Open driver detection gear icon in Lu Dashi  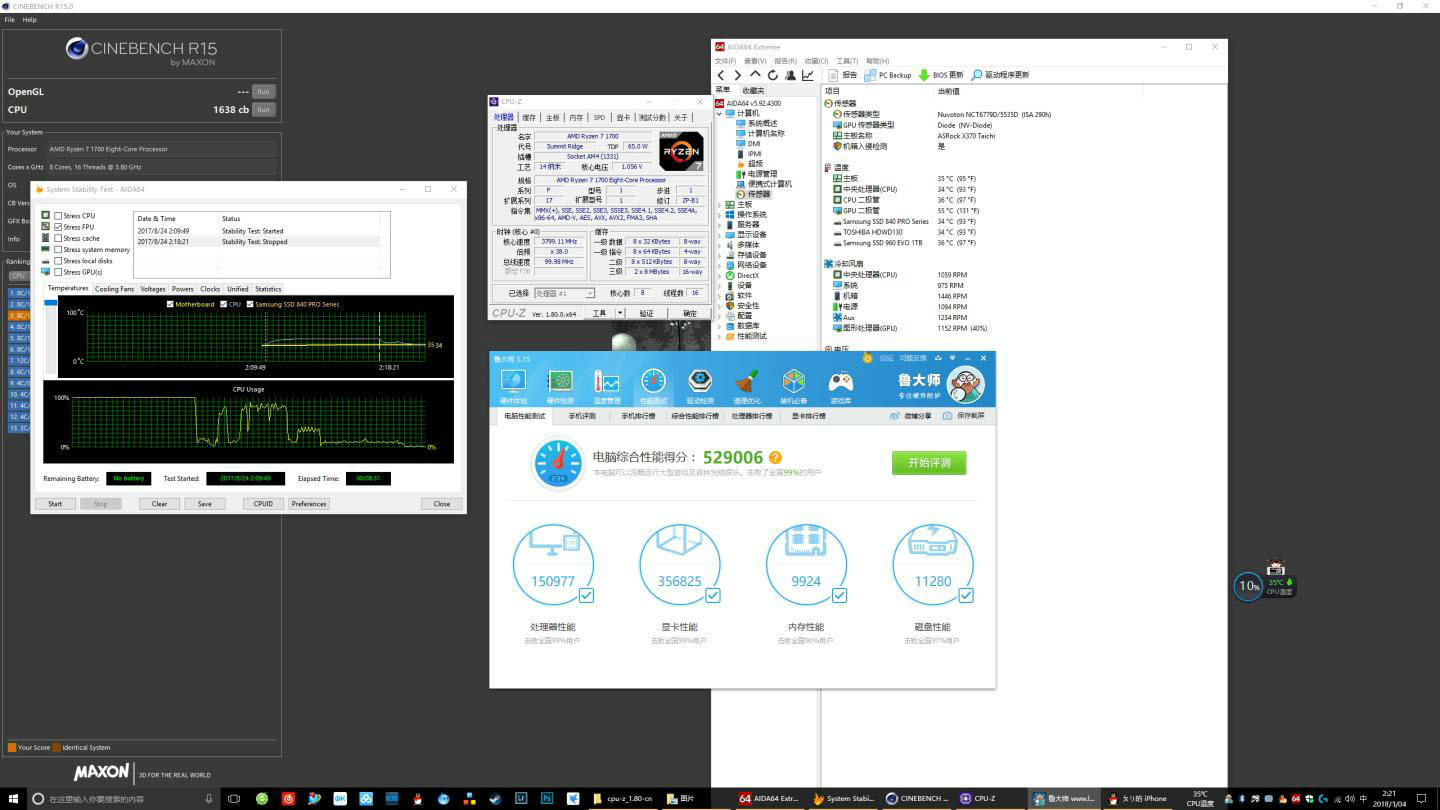(x=700, y=381)
